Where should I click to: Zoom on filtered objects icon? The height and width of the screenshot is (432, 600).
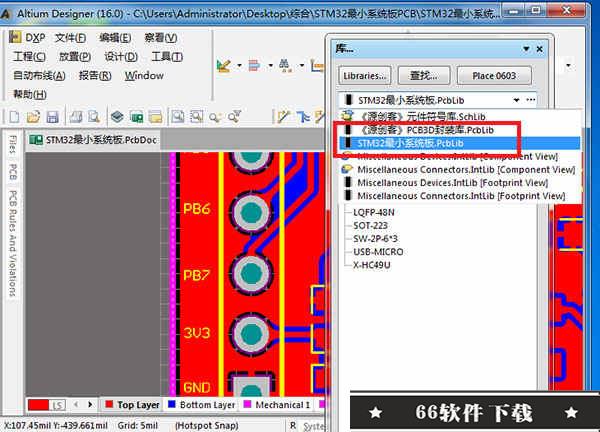pos(234,117)
